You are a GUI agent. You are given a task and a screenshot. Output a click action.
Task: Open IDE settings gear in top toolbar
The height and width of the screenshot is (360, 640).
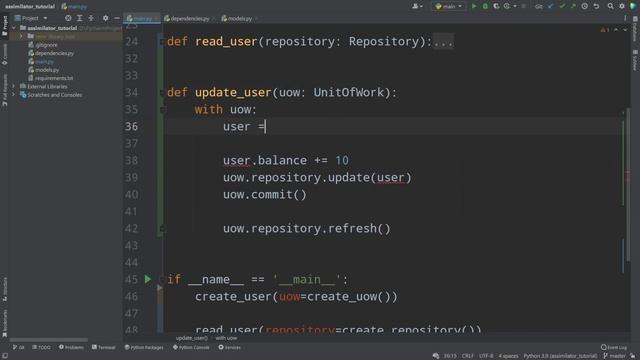(x=622, y=6)
